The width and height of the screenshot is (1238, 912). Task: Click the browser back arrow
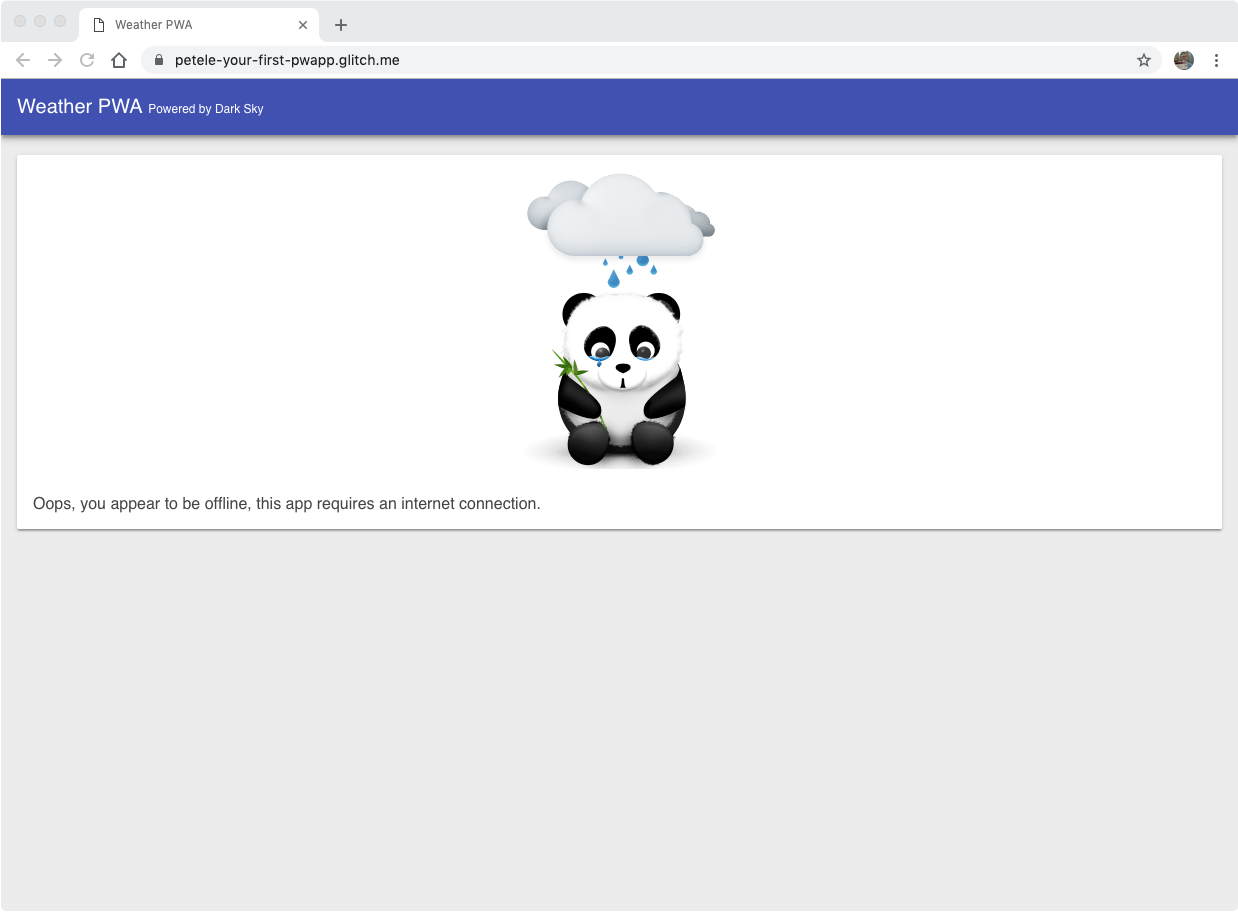(x=23, y=60)
